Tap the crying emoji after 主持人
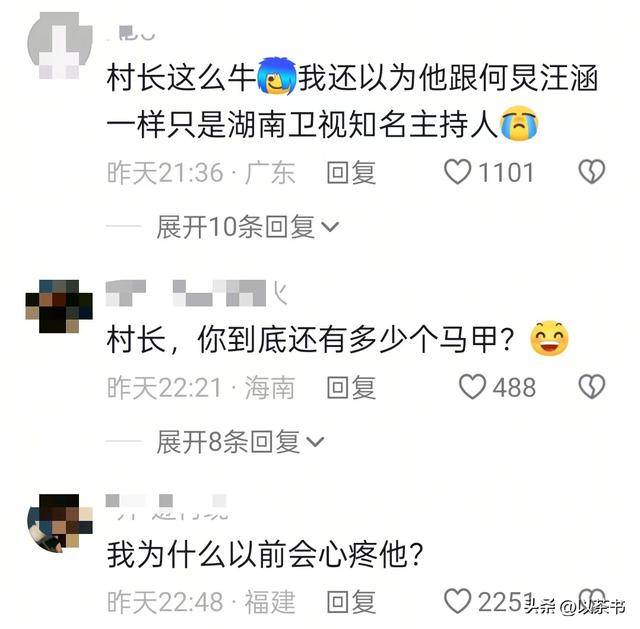The height and width of the screenshot is (629, 640). [x=519, y=123]
